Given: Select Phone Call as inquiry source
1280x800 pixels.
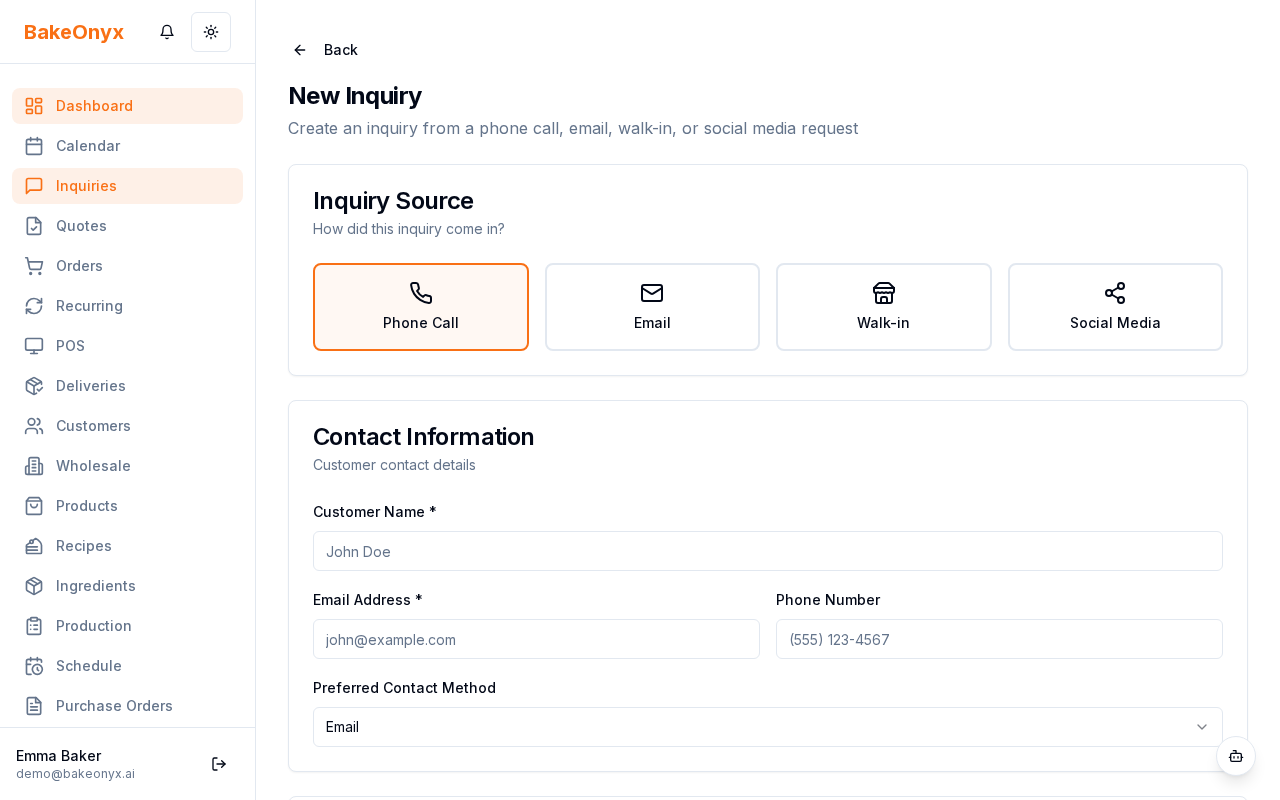Looking at the screenshot, I should pos(420,306).
